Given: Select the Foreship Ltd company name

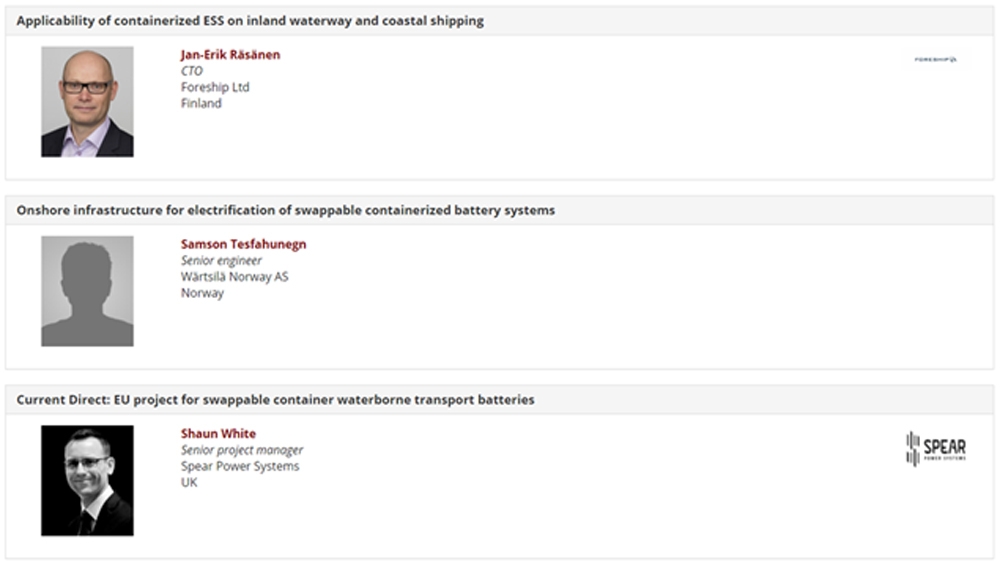Looking at the screenshot, I should pyautogui.click(x=215, y=87).
